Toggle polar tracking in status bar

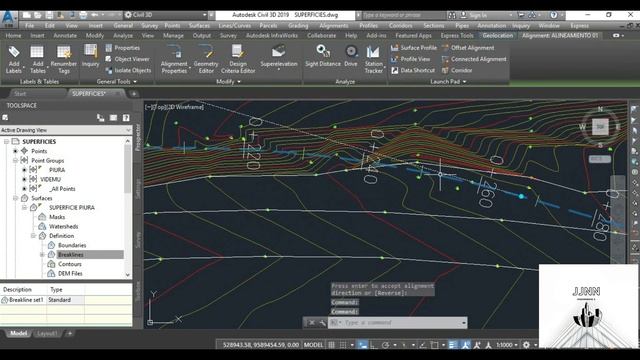[x=385, y=345]
